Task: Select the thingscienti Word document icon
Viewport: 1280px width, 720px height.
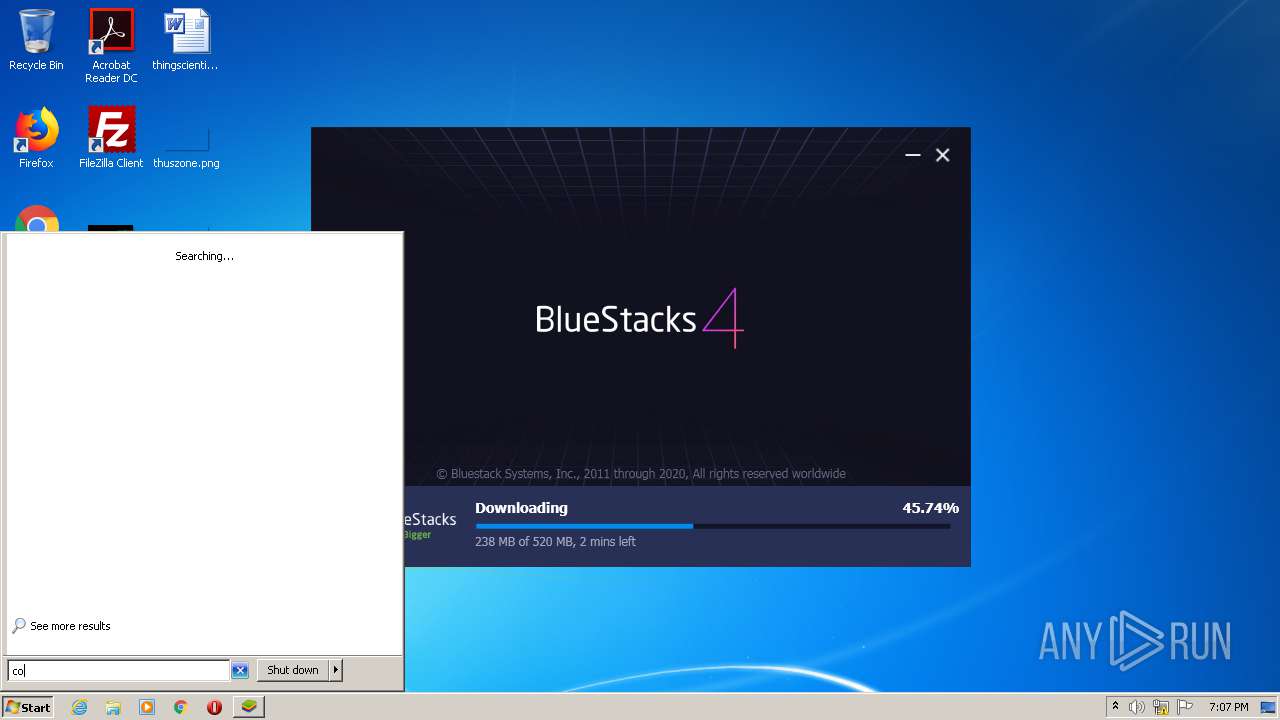Action: pos(185,40)
